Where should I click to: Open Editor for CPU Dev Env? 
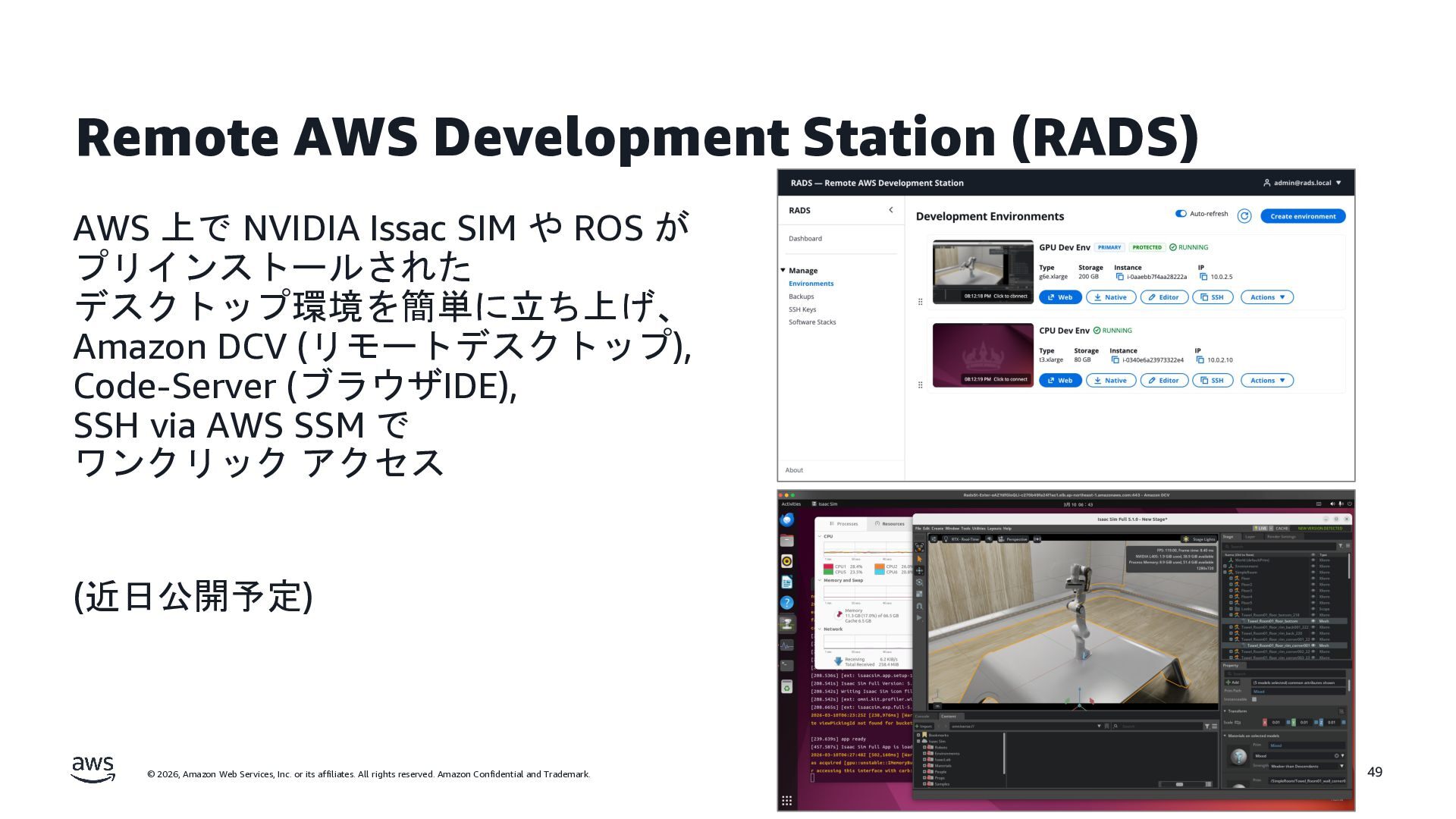coord(1163,381)
